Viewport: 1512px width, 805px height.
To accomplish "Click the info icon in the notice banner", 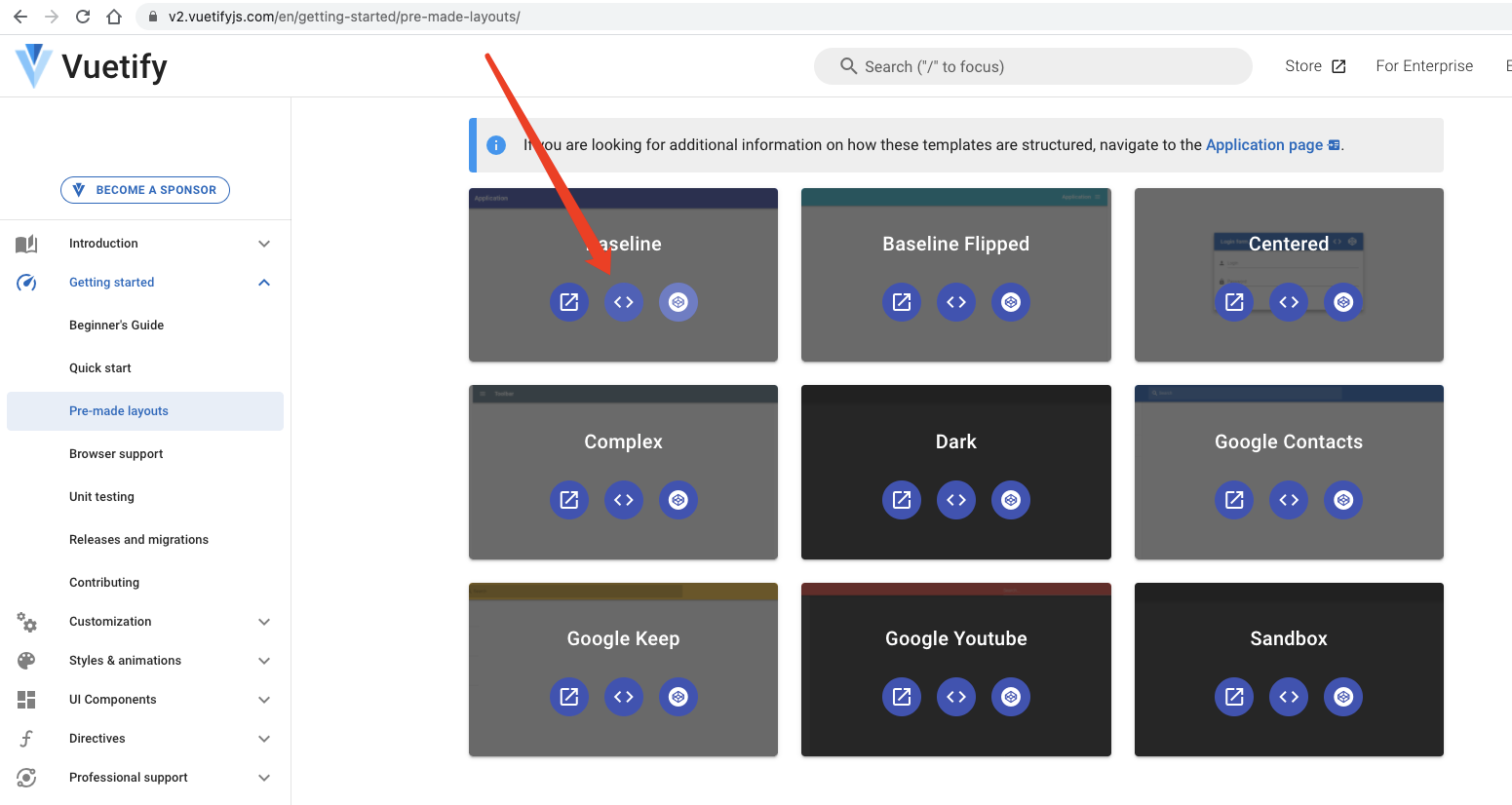I will point(496,144).
